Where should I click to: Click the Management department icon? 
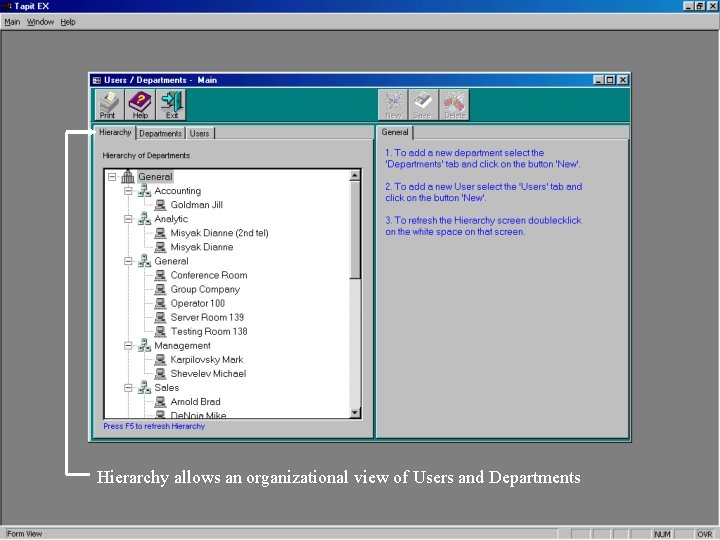click(x=145, y=345)
